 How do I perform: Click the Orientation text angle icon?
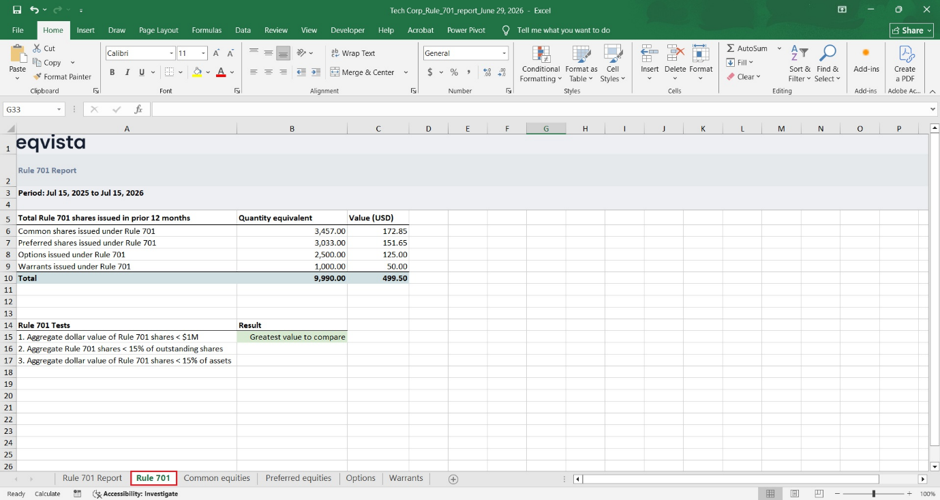302,53
